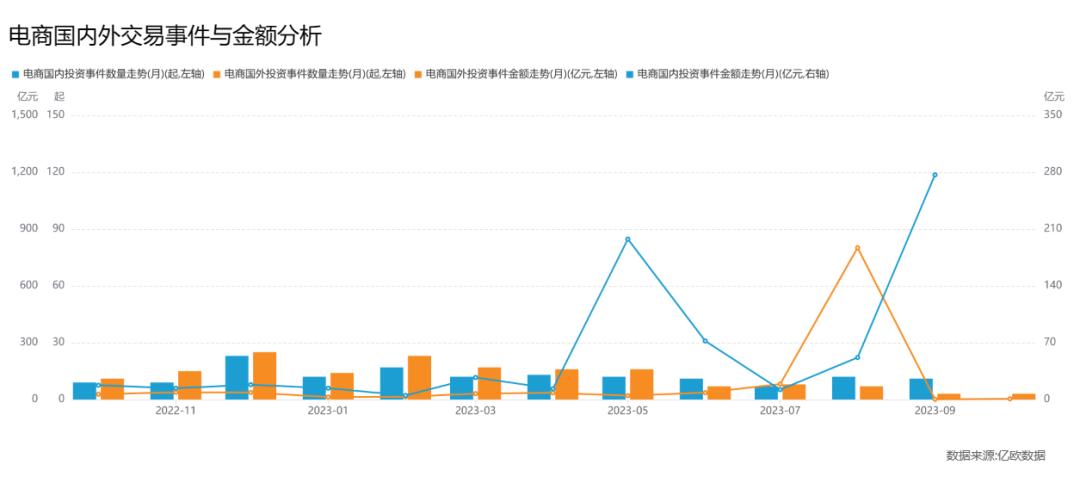Toggle the 电商国内投资事件数量走势(月)(起,左轴) legend label
The height and width of the screenshot is (477, 1080).
point(114,73)
